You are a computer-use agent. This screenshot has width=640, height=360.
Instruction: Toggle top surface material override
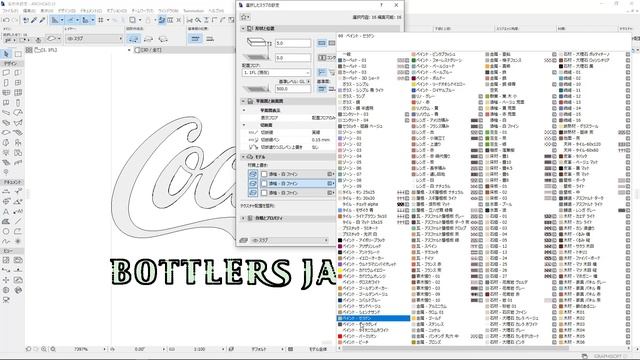tap(253, 174)
